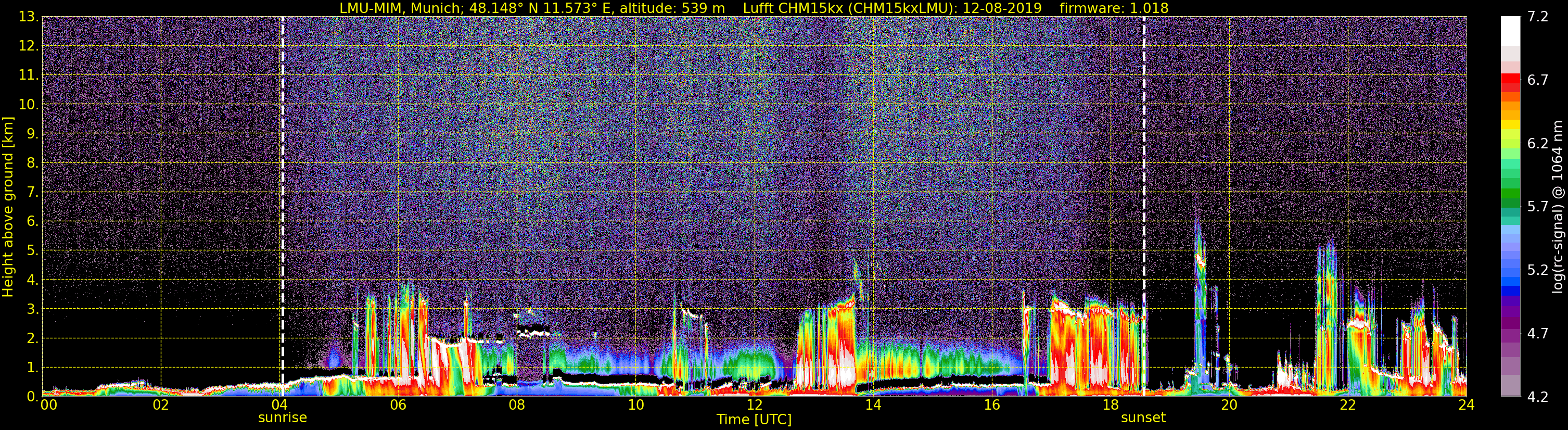Click the y-axis tick label '5.'

[x=32, y=250]
